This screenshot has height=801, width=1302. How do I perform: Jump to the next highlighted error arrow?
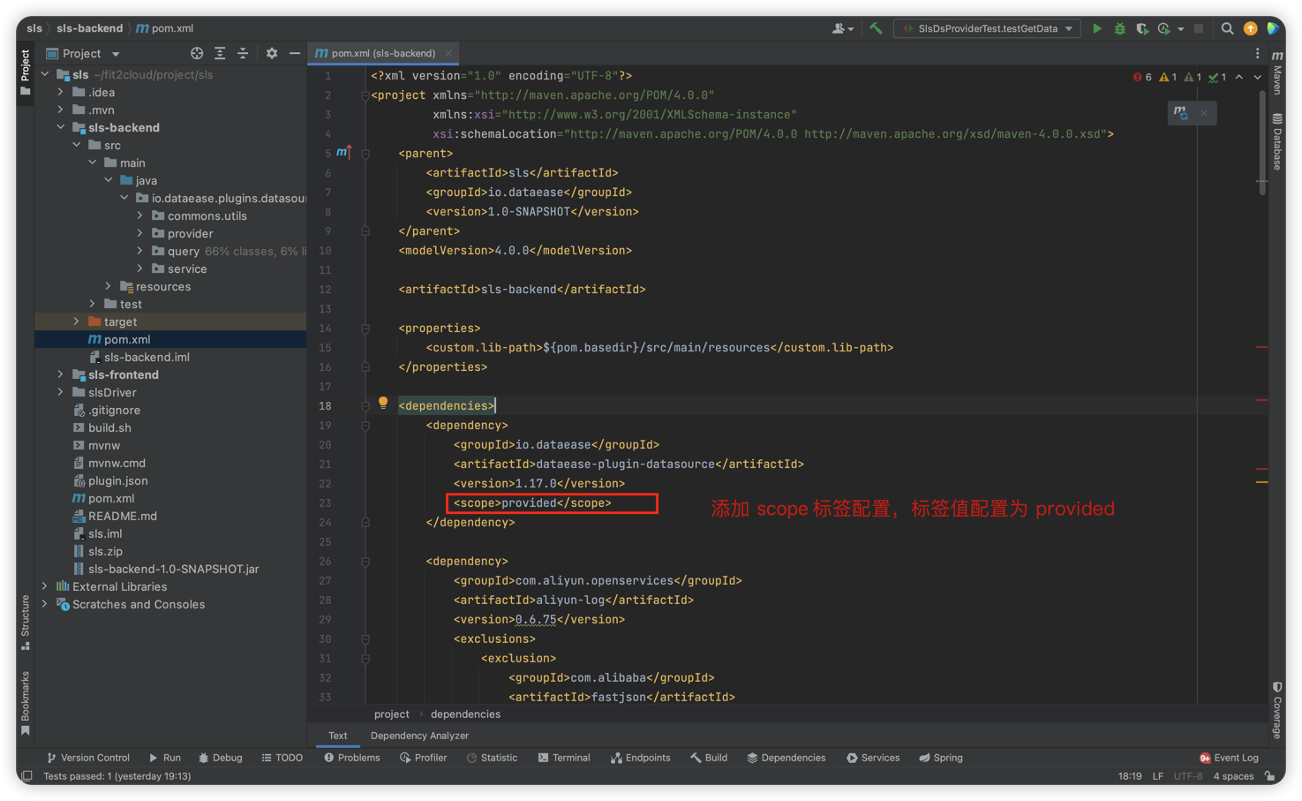(1258, 77)
